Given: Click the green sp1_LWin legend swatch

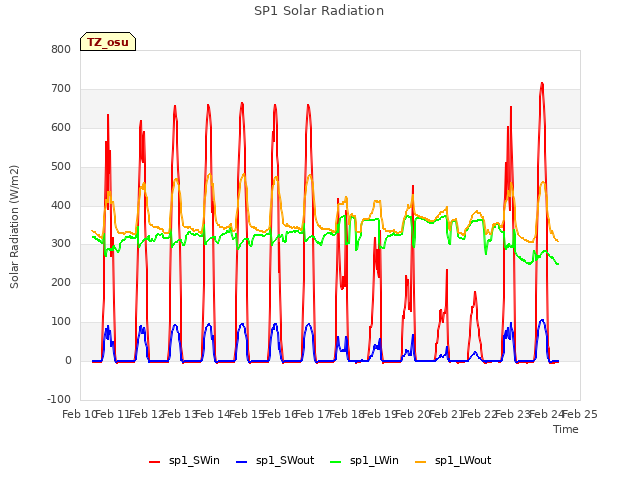Looking at the screenshot, I should (x=336, y=462).
